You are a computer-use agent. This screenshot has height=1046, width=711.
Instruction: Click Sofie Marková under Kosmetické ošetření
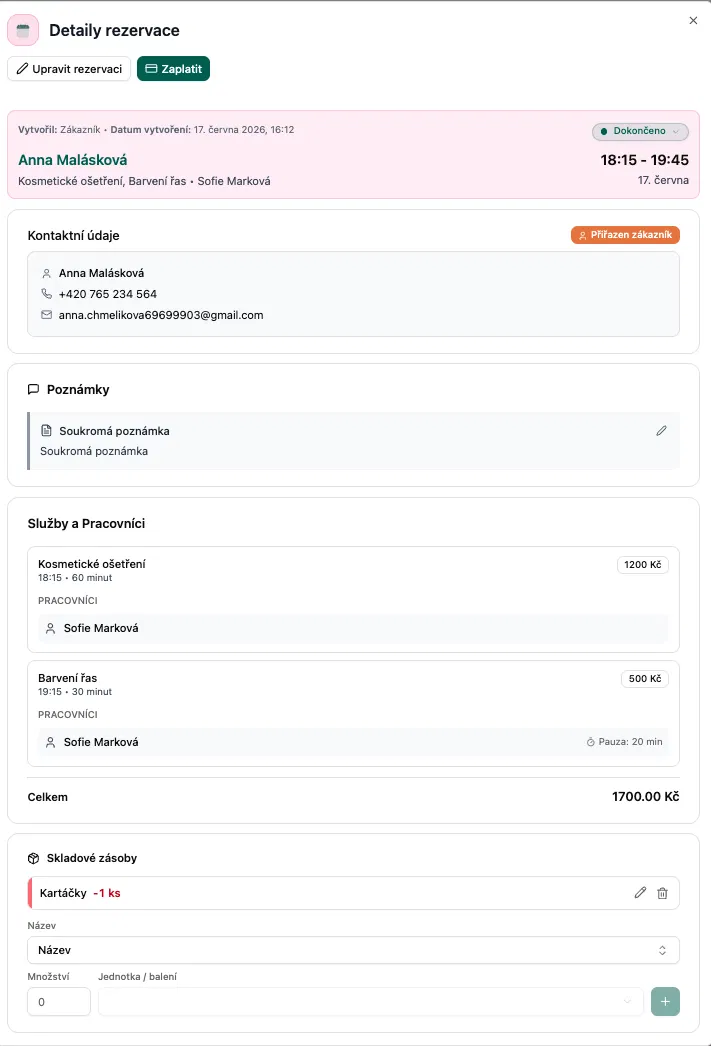[101, 628]
